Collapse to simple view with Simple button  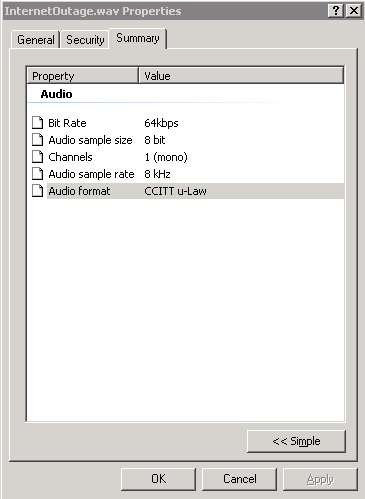tap(296, 441)
